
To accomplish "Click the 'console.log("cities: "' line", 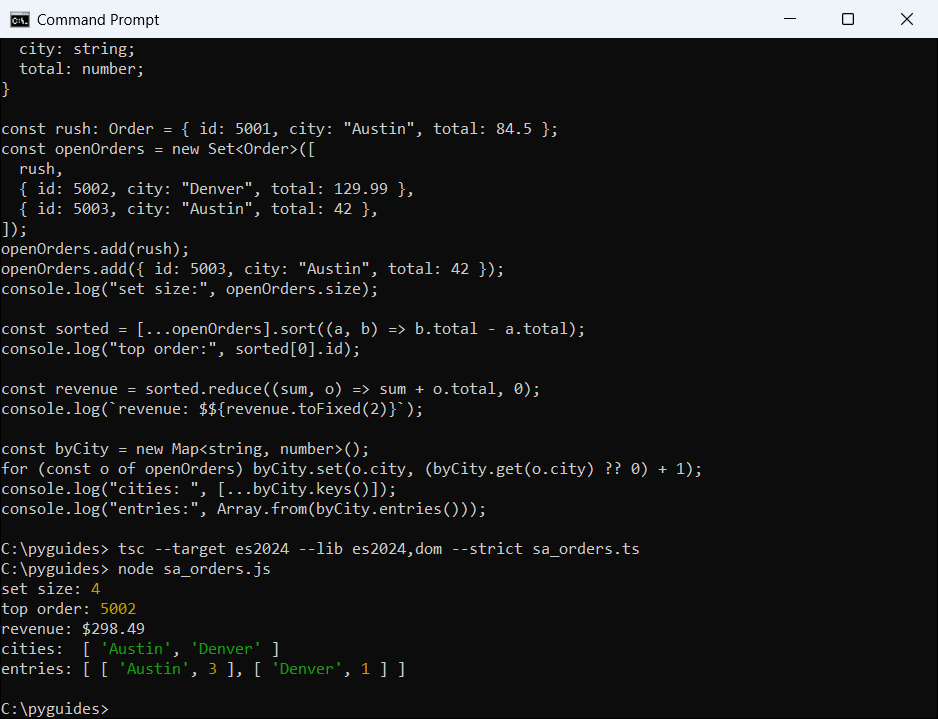I will [x=199, y=489].
